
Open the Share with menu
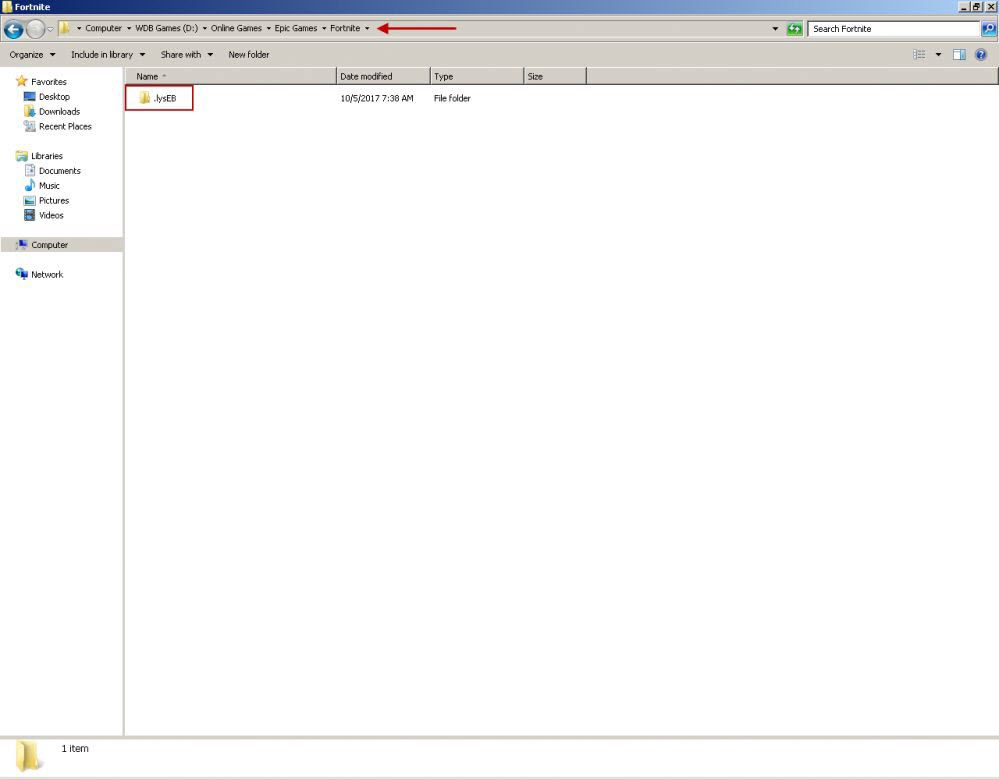coord(184,54)
